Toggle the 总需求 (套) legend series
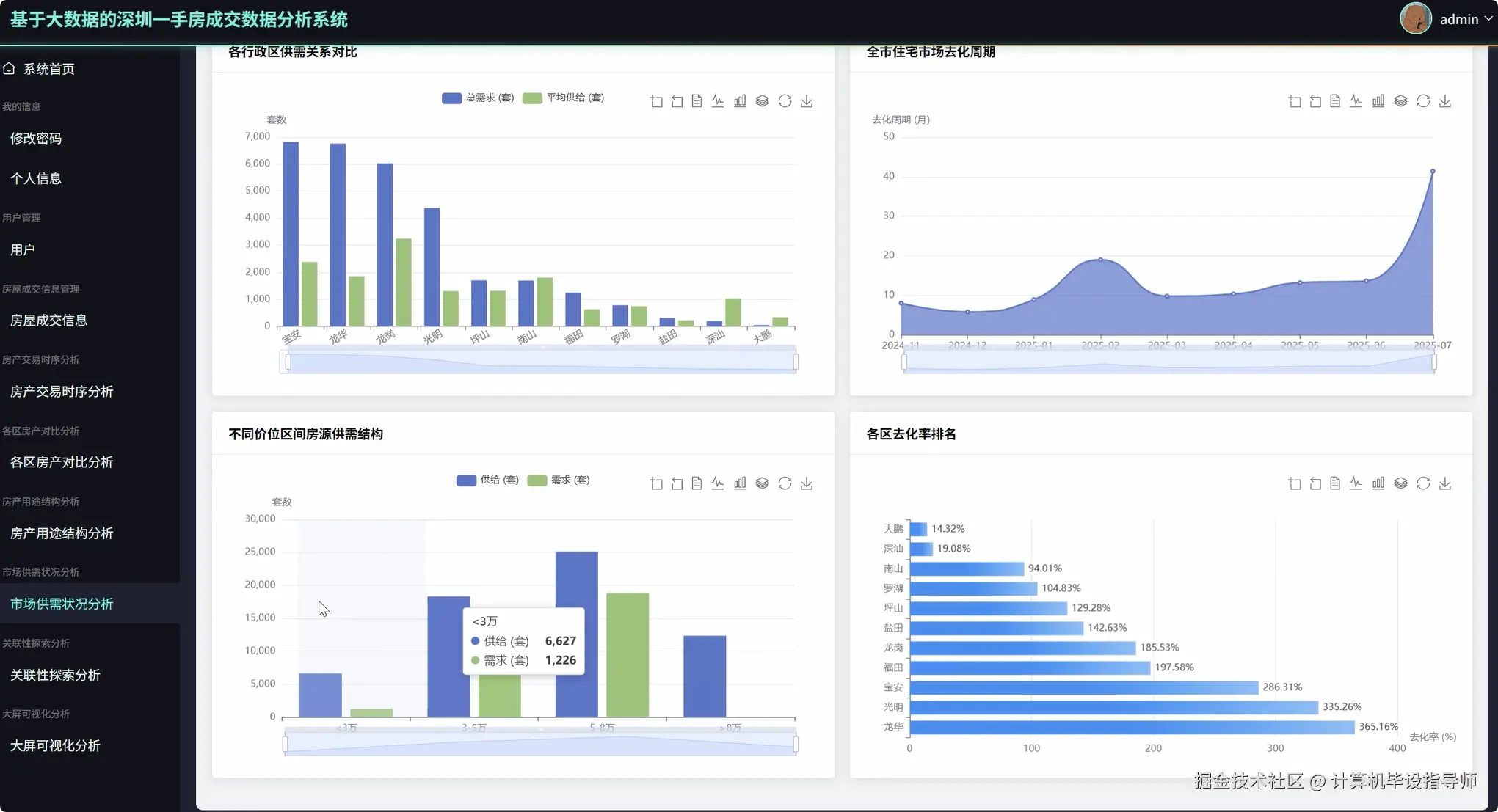 [x=478, y=98]
